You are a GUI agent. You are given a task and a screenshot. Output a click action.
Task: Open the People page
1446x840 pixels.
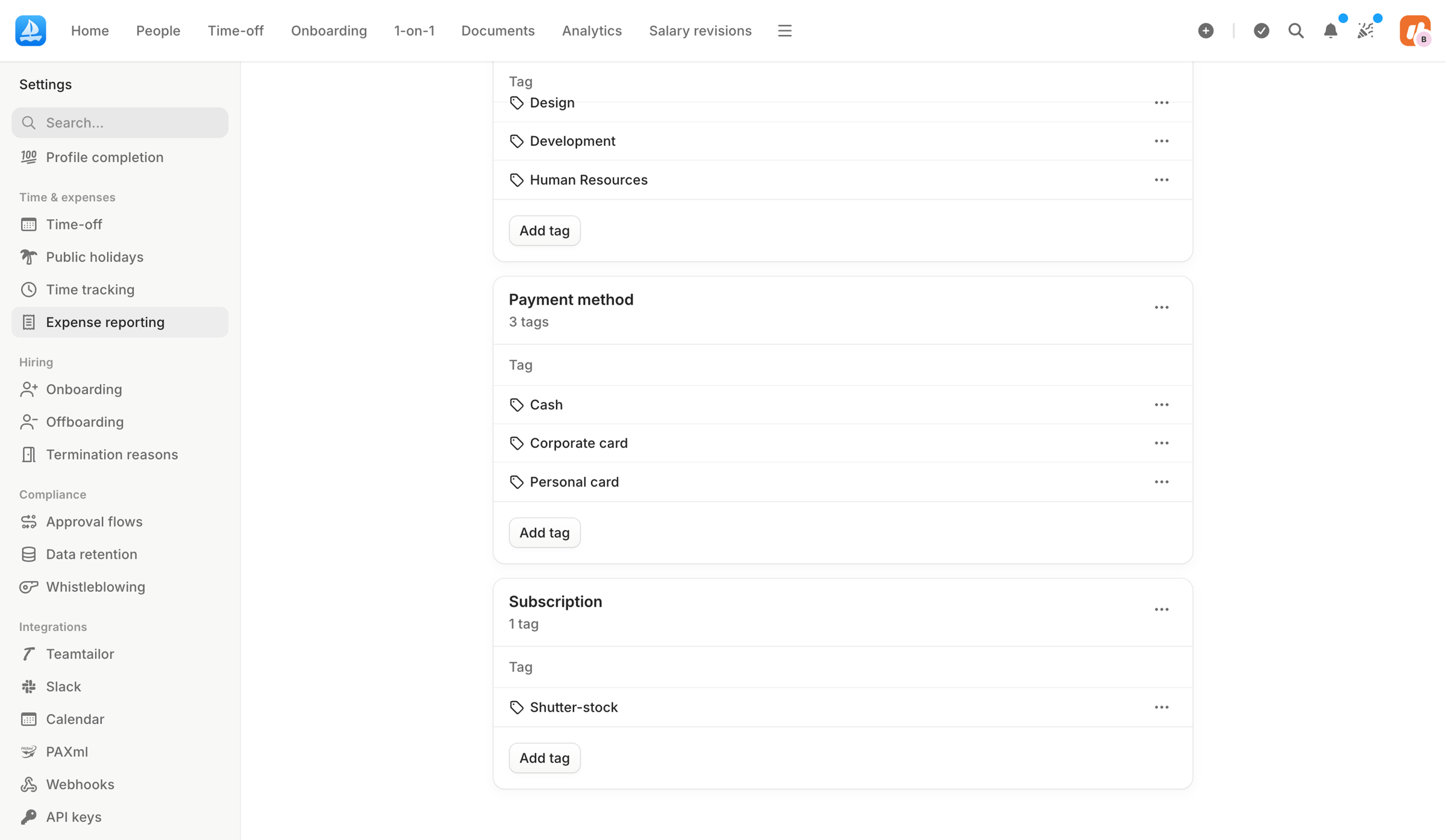158,31
